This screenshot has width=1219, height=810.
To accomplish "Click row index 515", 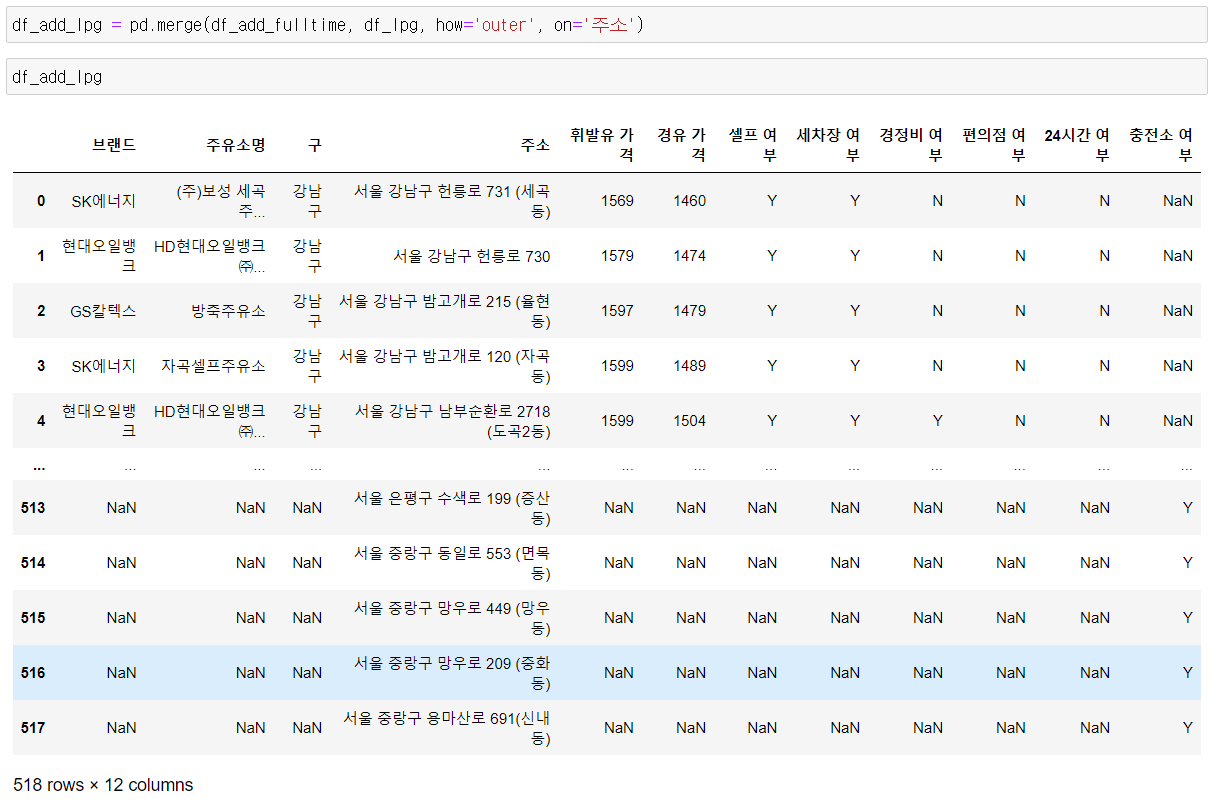I will tap(33, 618).
